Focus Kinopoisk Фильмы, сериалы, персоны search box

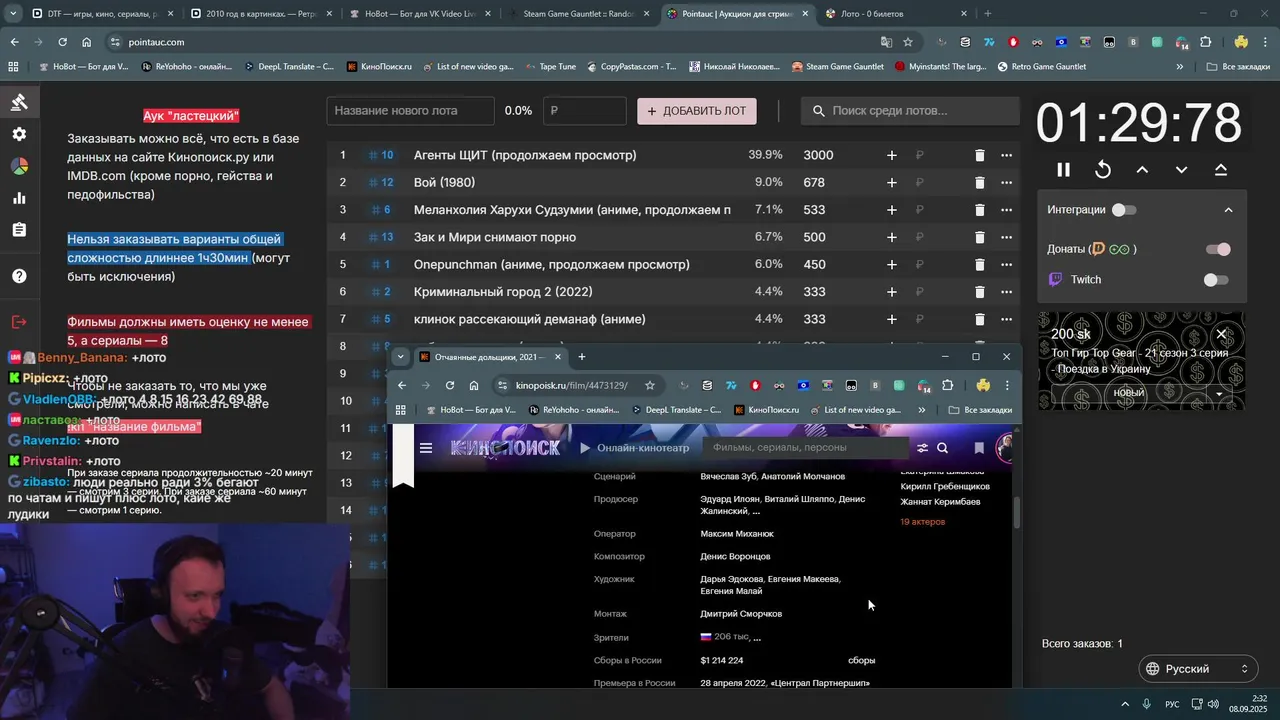pyautogui.click(x=805, y=448)
